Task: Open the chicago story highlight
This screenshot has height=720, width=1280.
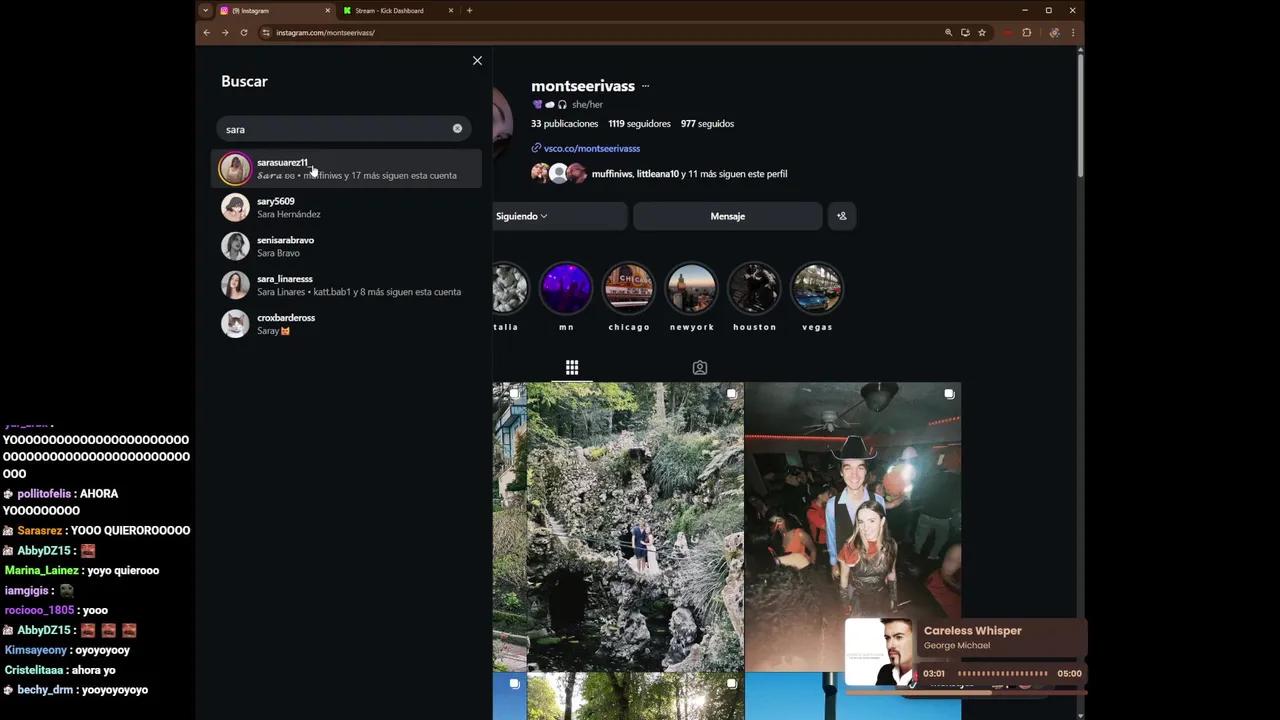Action: (628, 289)
